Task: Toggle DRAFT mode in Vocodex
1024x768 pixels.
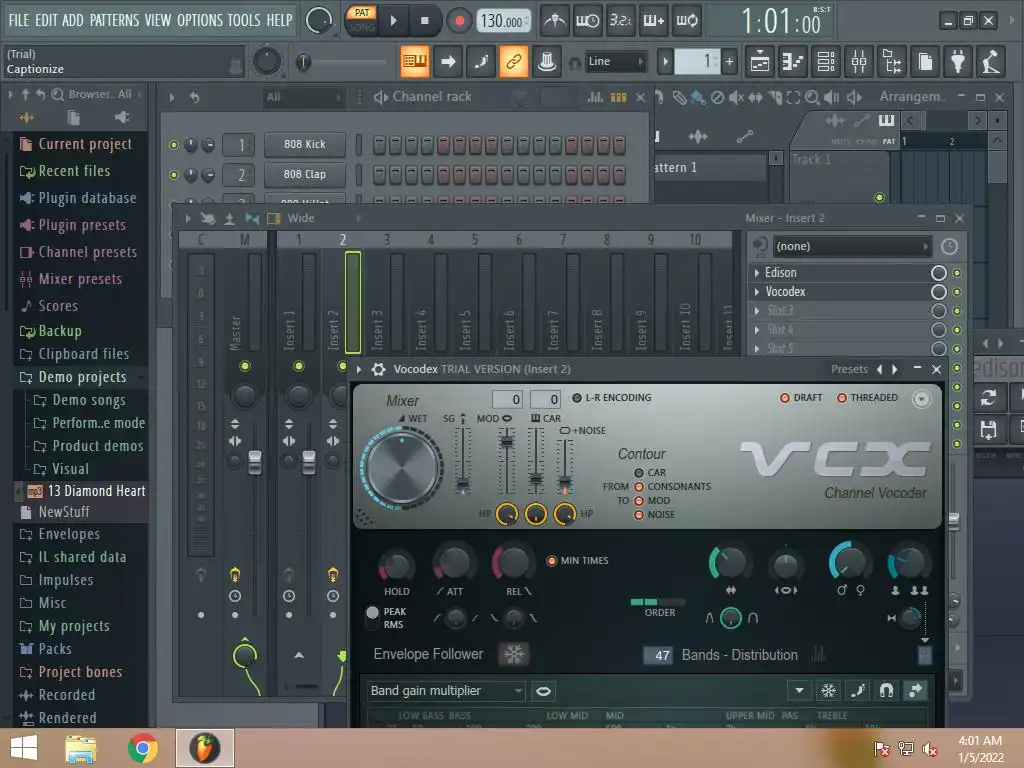Action: coord(801,398)
